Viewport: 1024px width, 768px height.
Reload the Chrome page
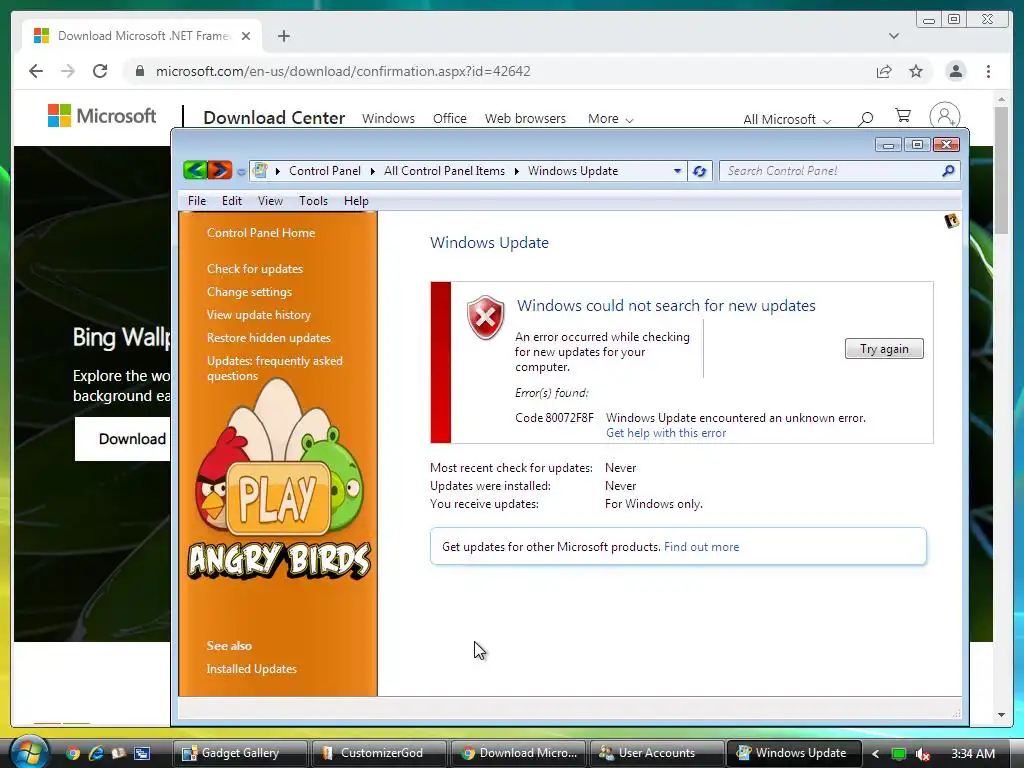(100, 71)
